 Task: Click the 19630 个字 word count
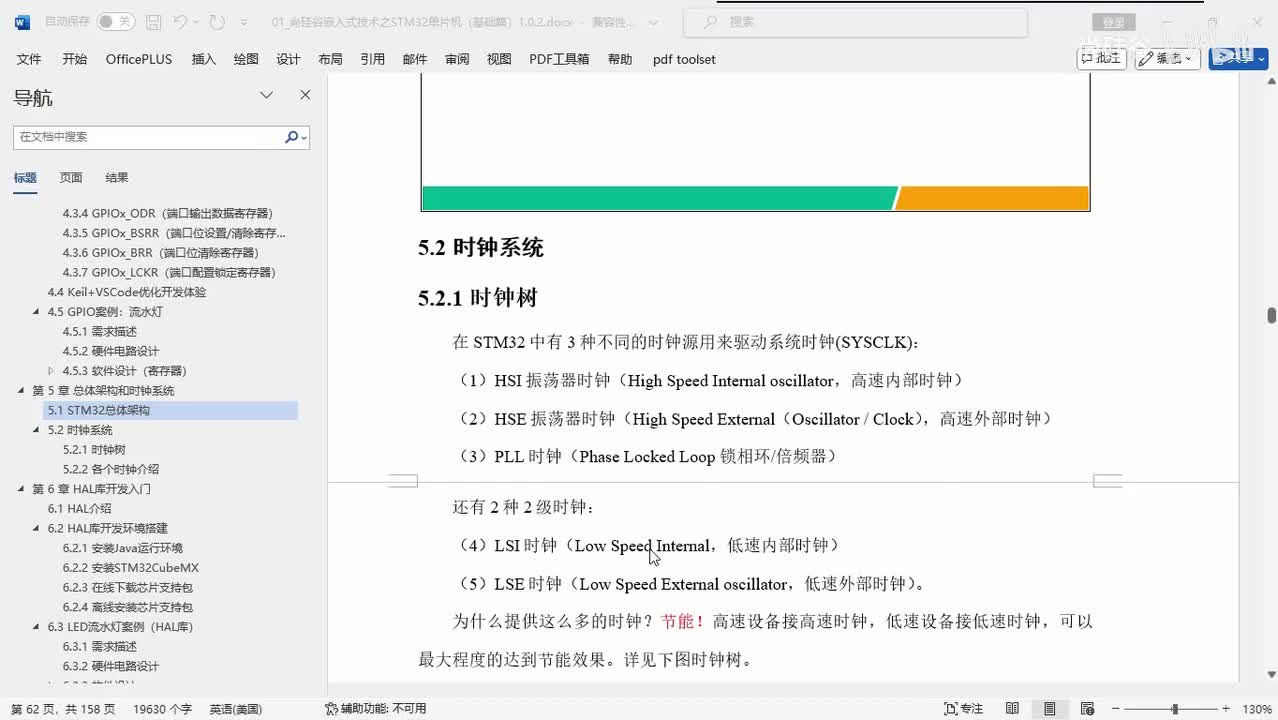click(x=162, y=709)
